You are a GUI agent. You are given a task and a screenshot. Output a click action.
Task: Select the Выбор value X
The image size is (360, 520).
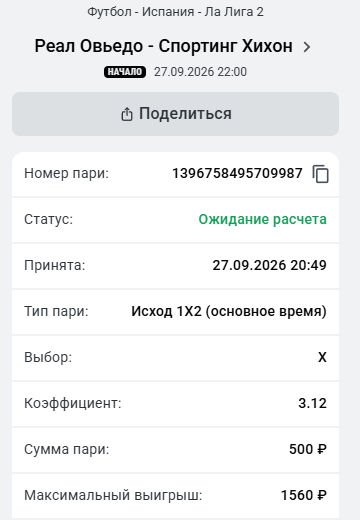pos(322,357)
